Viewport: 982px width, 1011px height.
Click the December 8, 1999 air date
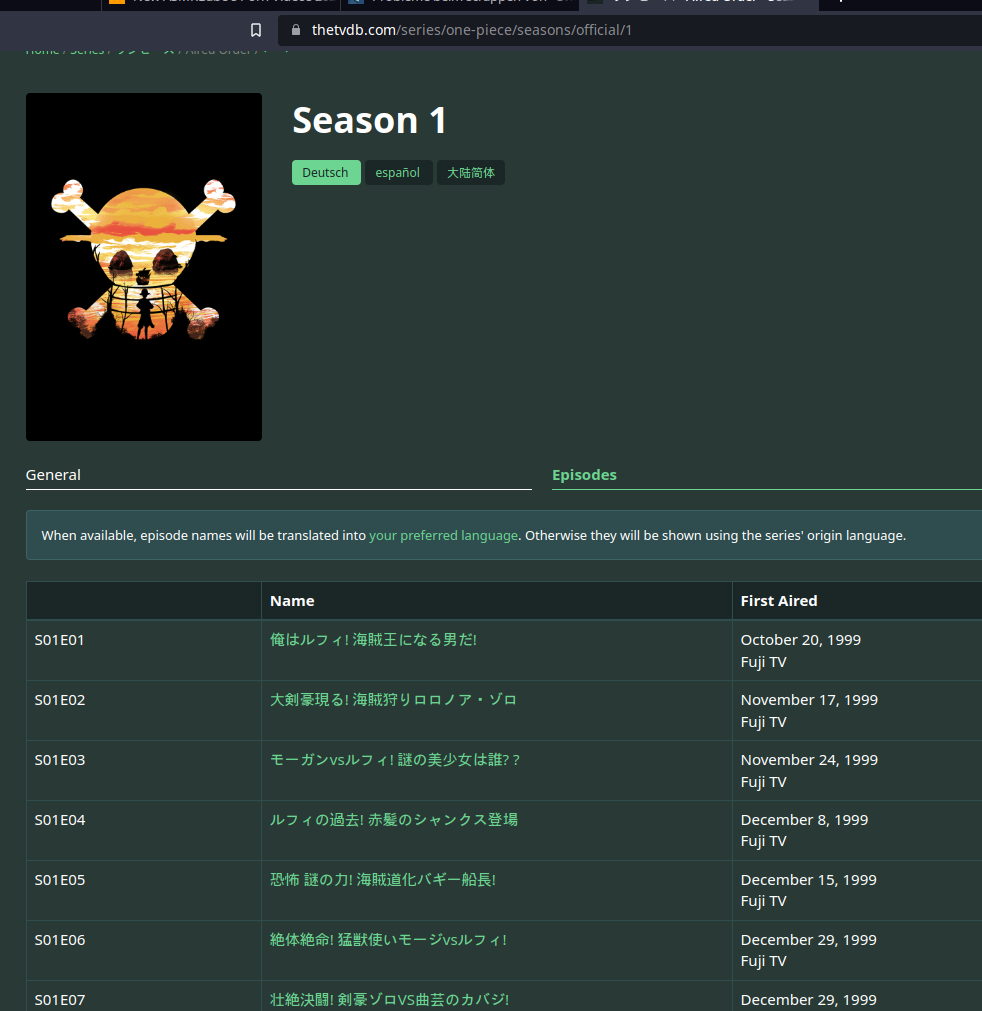point(805,820)
